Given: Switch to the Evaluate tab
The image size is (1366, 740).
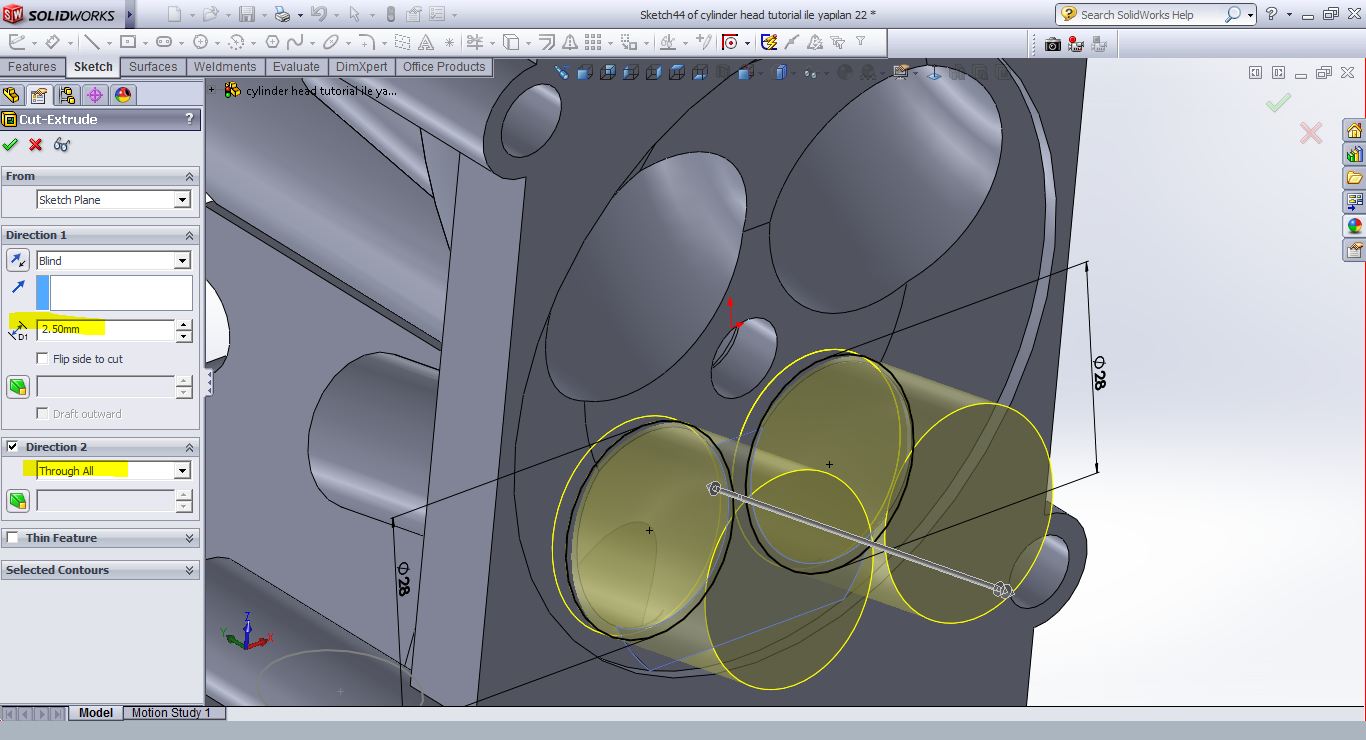Looking at the screenshot, I should click(296, 67).
